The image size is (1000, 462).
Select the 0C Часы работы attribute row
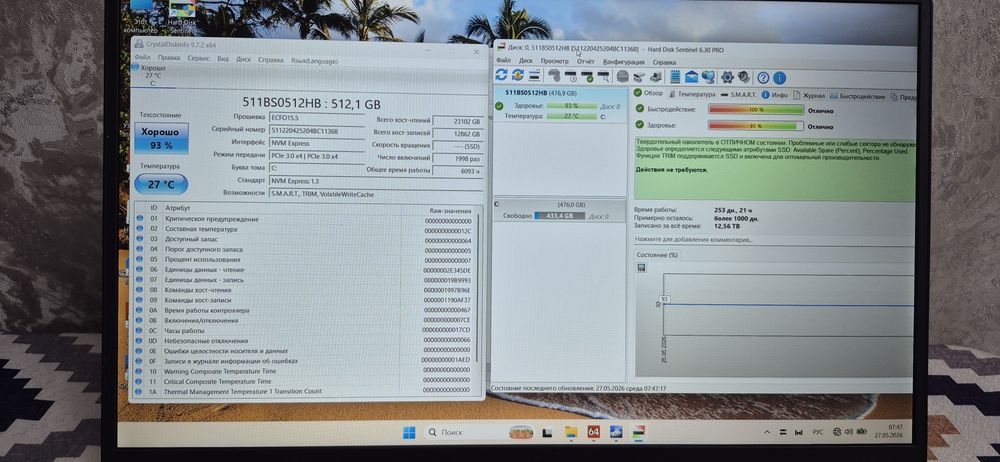coord(305,331)
